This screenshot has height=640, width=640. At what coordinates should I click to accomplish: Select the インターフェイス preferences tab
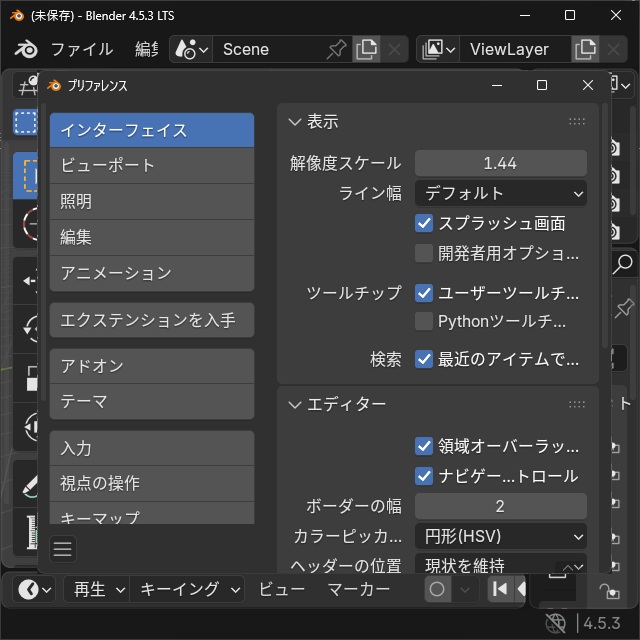(x=152, y=130)
